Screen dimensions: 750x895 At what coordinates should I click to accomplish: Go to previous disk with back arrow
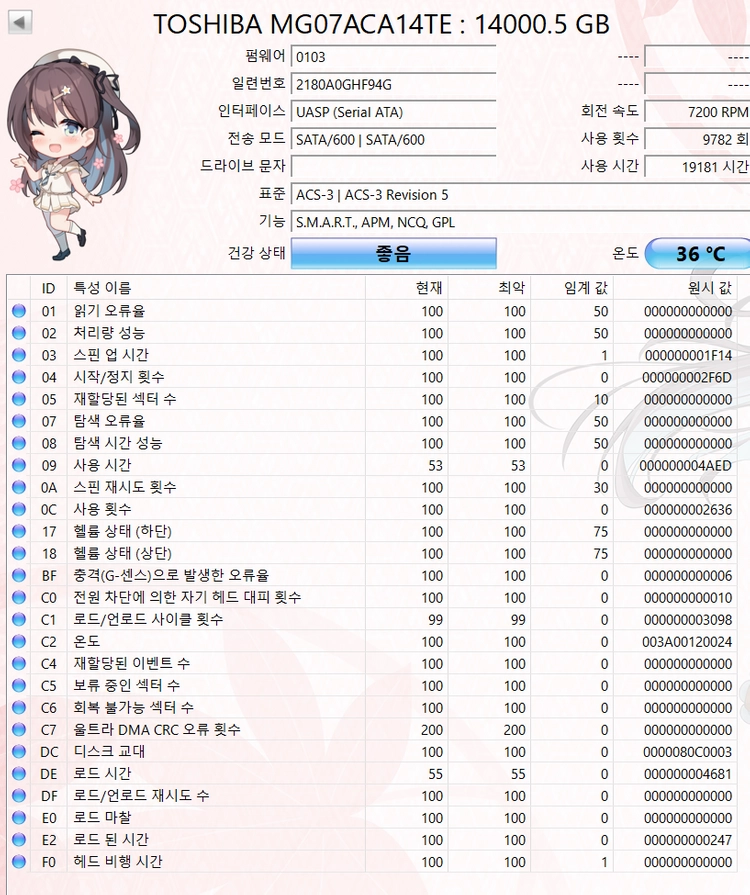pyautogui.click(x=20, y=22)
